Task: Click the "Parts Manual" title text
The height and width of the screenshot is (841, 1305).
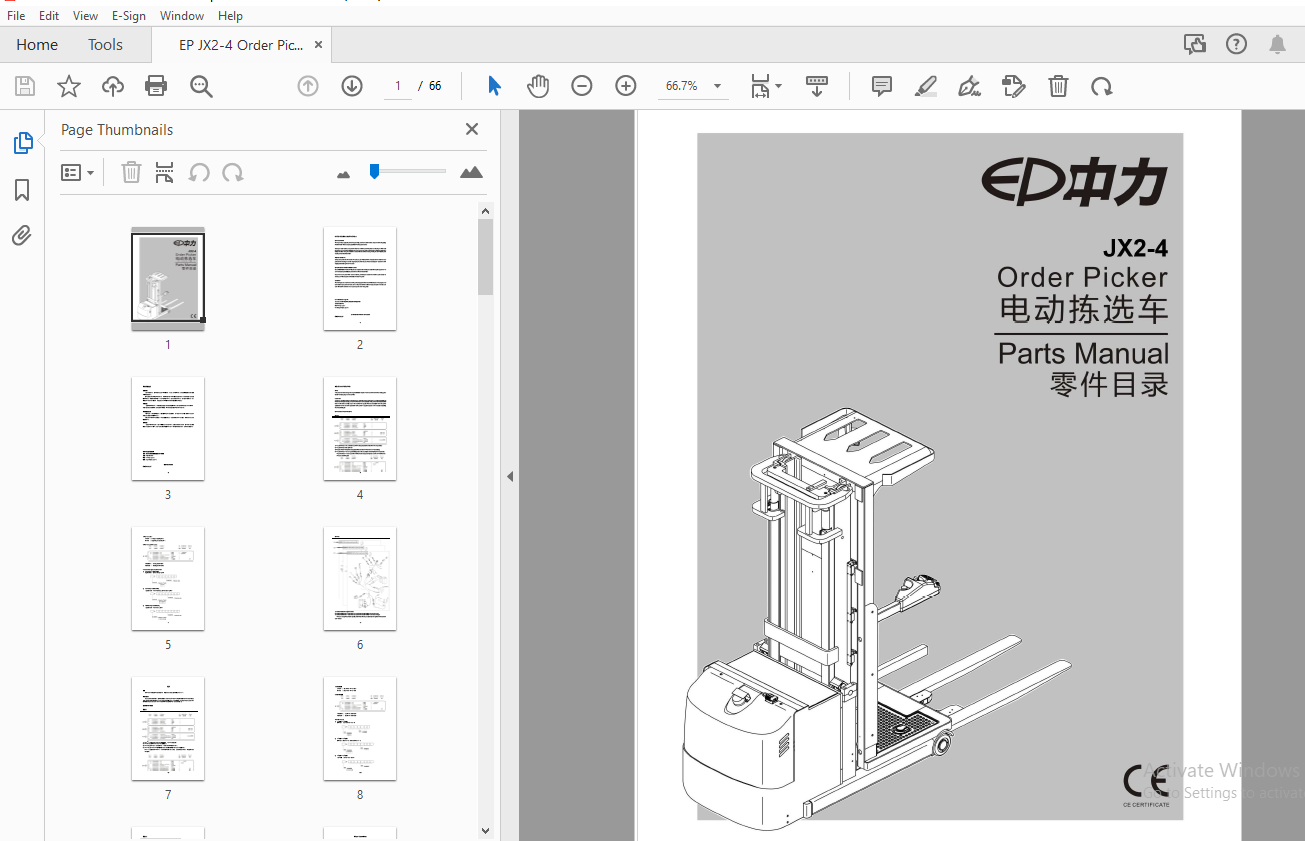Action: (1083, 354)
